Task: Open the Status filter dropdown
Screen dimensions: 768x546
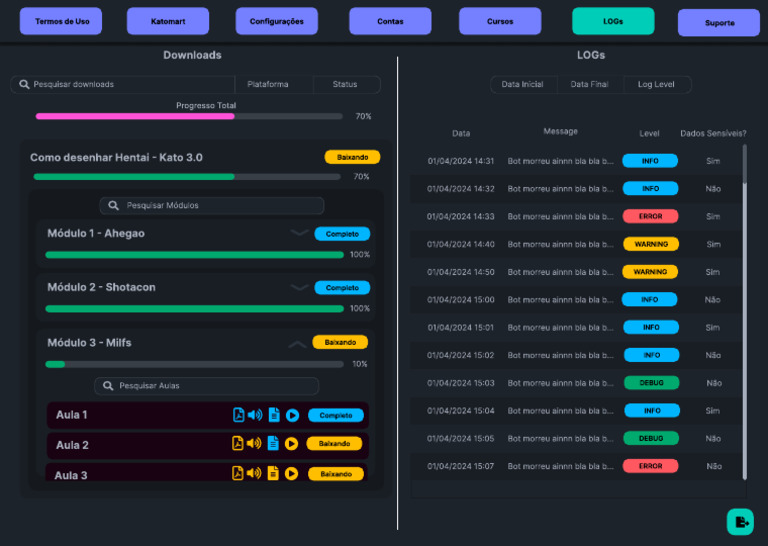Action: 345,85
